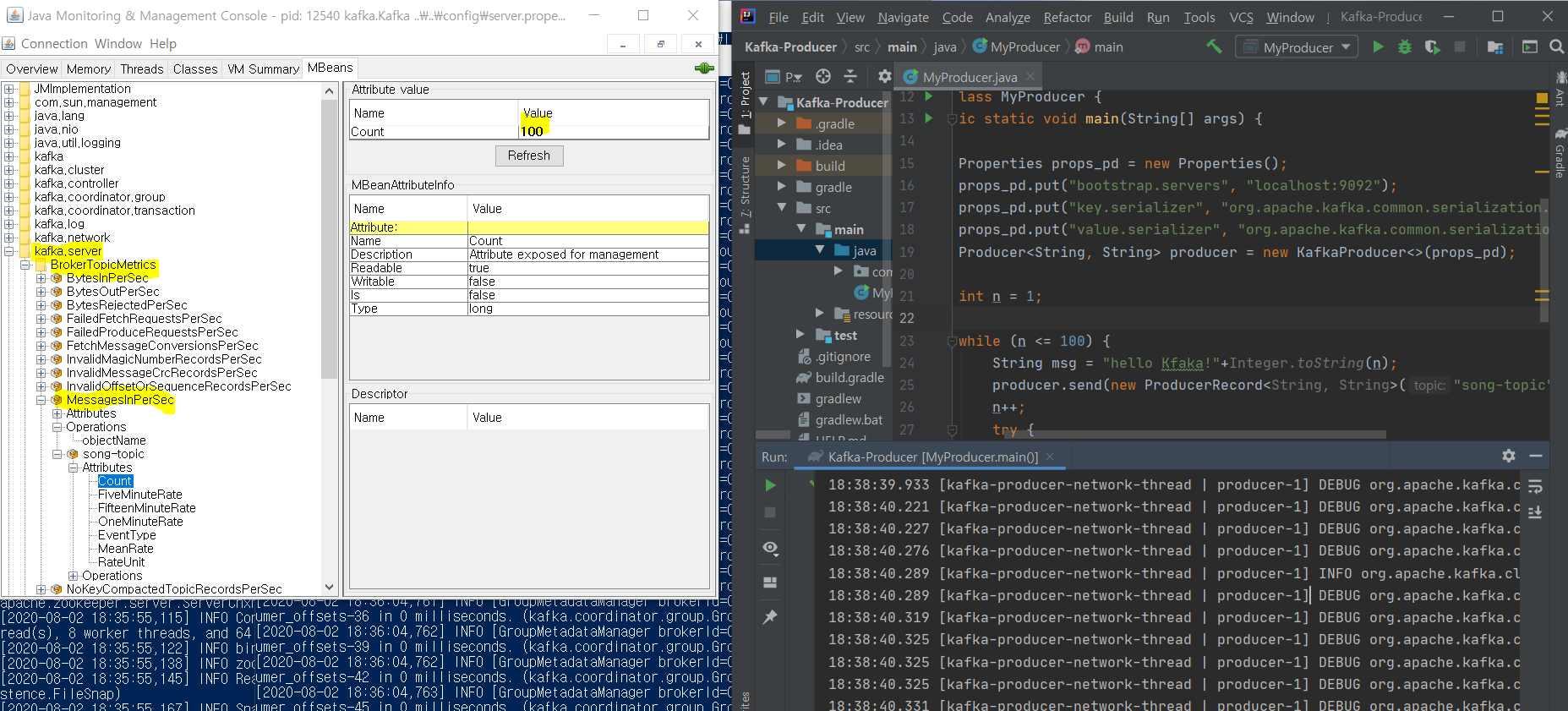
Task: Collapse the song-topic node
Action: coord(57,454)
